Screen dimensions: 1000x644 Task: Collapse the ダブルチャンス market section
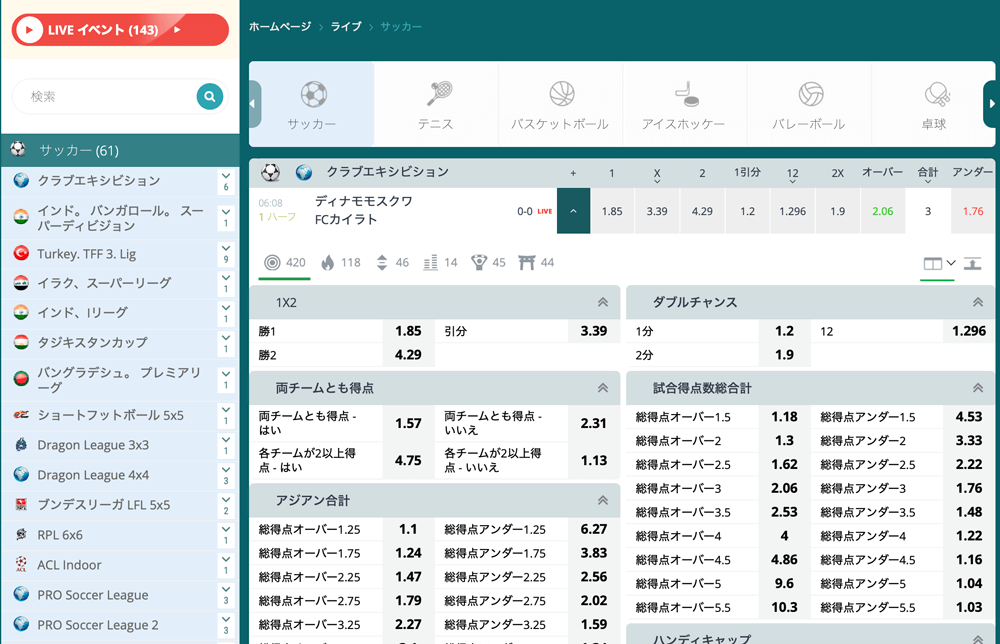[978, 302]
